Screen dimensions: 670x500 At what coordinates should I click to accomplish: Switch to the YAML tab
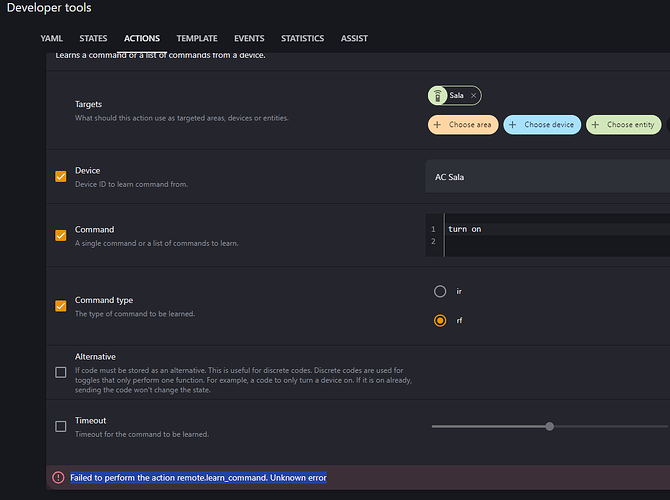(51, 38)
